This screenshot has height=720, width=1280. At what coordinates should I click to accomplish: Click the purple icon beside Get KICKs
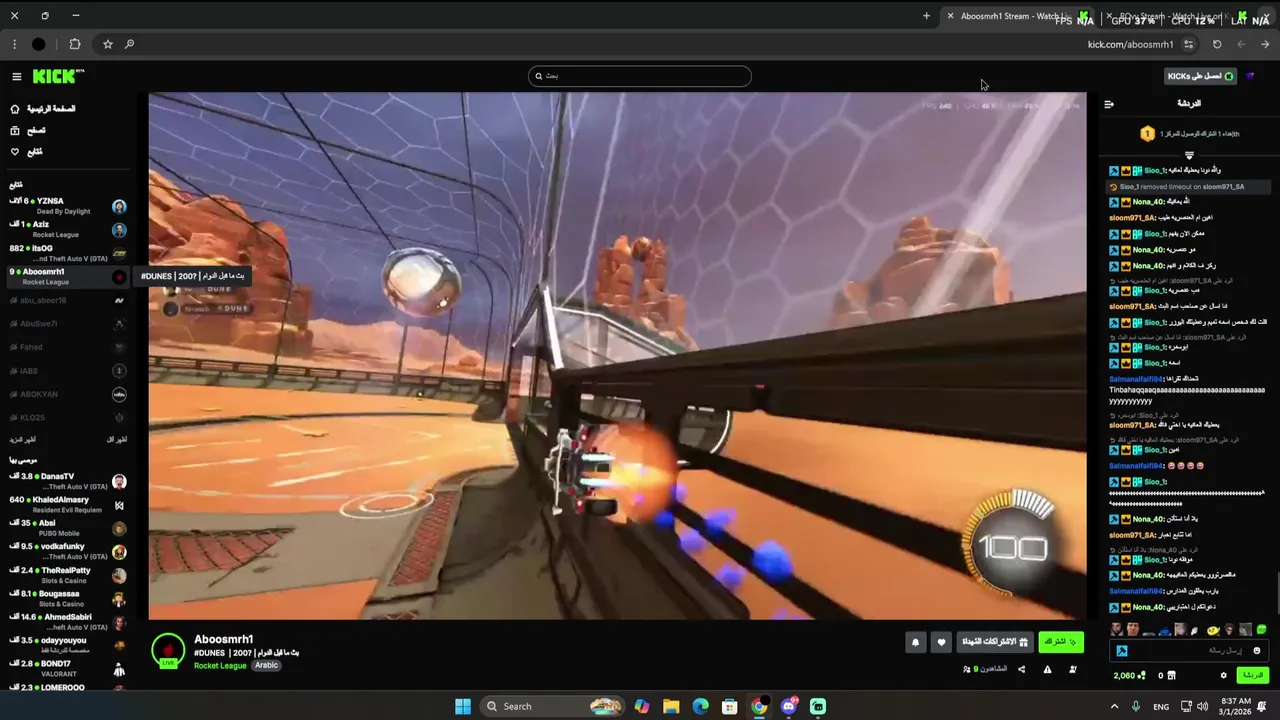1250,76
